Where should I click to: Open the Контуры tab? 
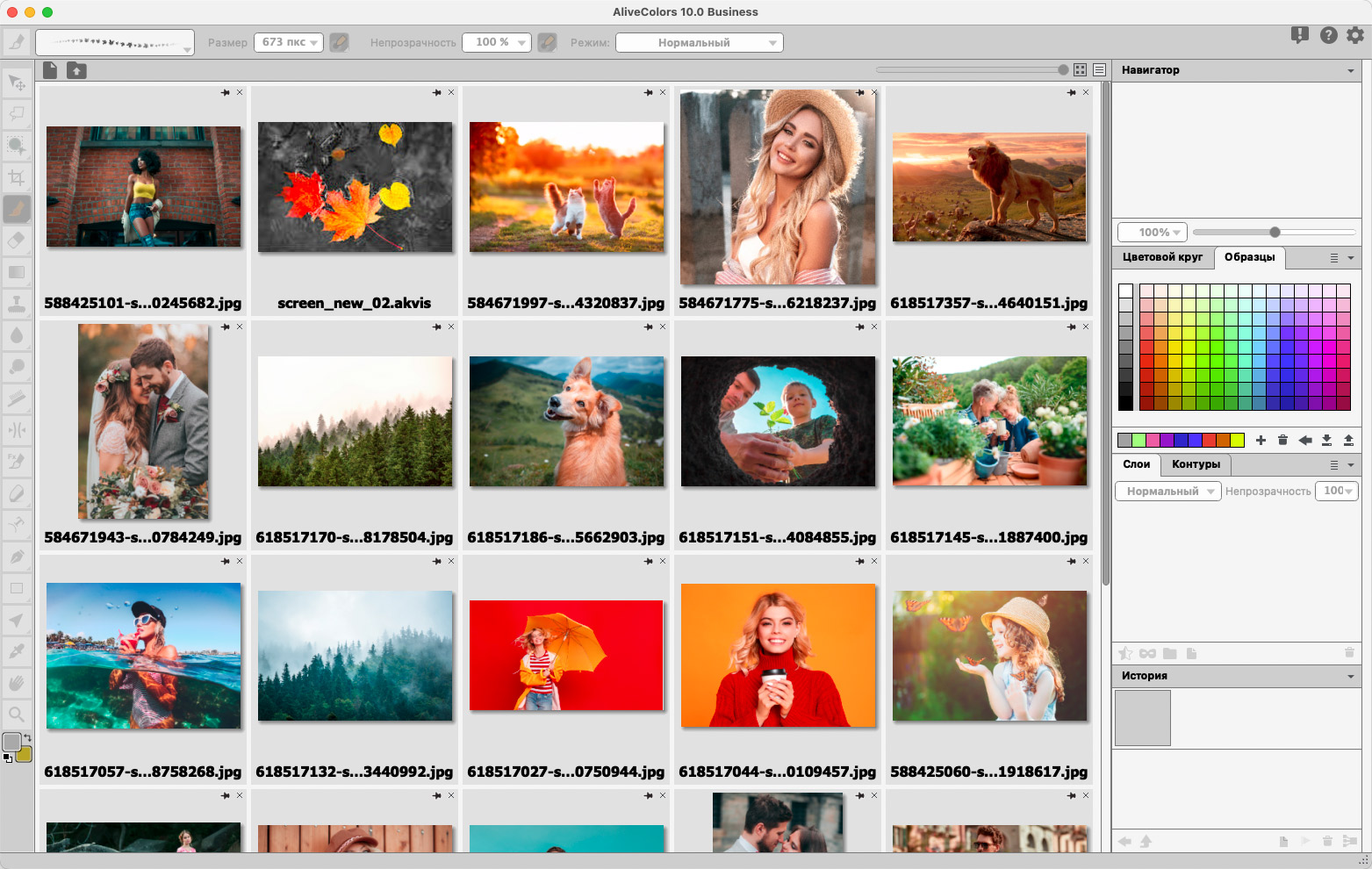pos(1196,464)
